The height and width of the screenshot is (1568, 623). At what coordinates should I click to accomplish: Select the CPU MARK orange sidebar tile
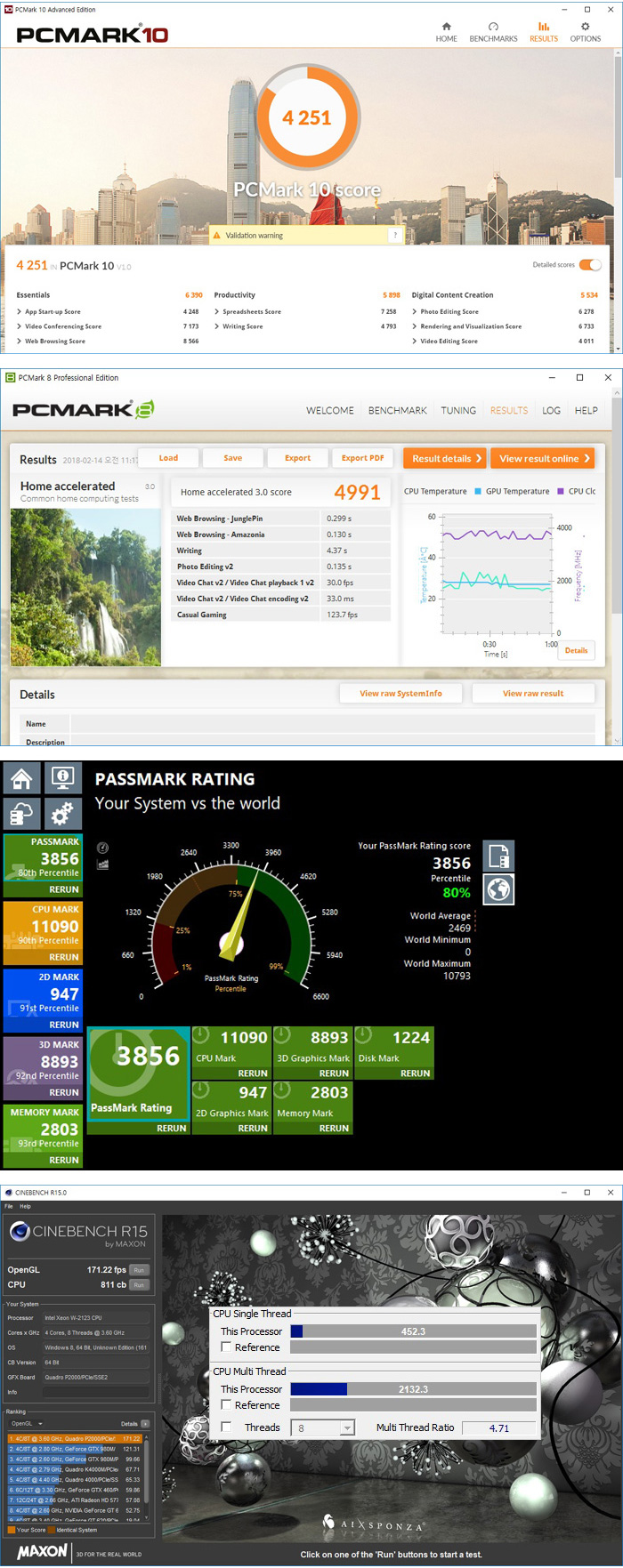click(43, 933)
